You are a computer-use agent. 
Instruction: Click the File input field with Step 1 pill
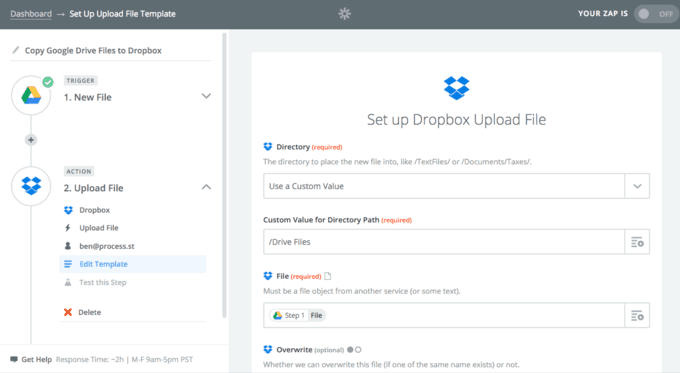(x=444, y=315)
